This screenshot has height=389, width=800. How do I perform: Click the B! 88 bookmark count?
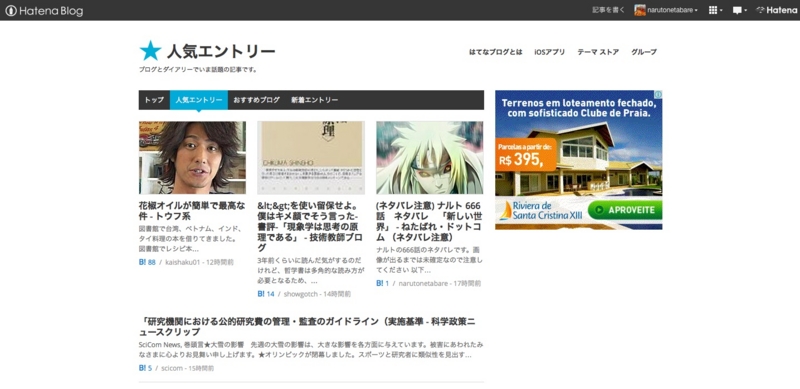click(x=147, y=262)
